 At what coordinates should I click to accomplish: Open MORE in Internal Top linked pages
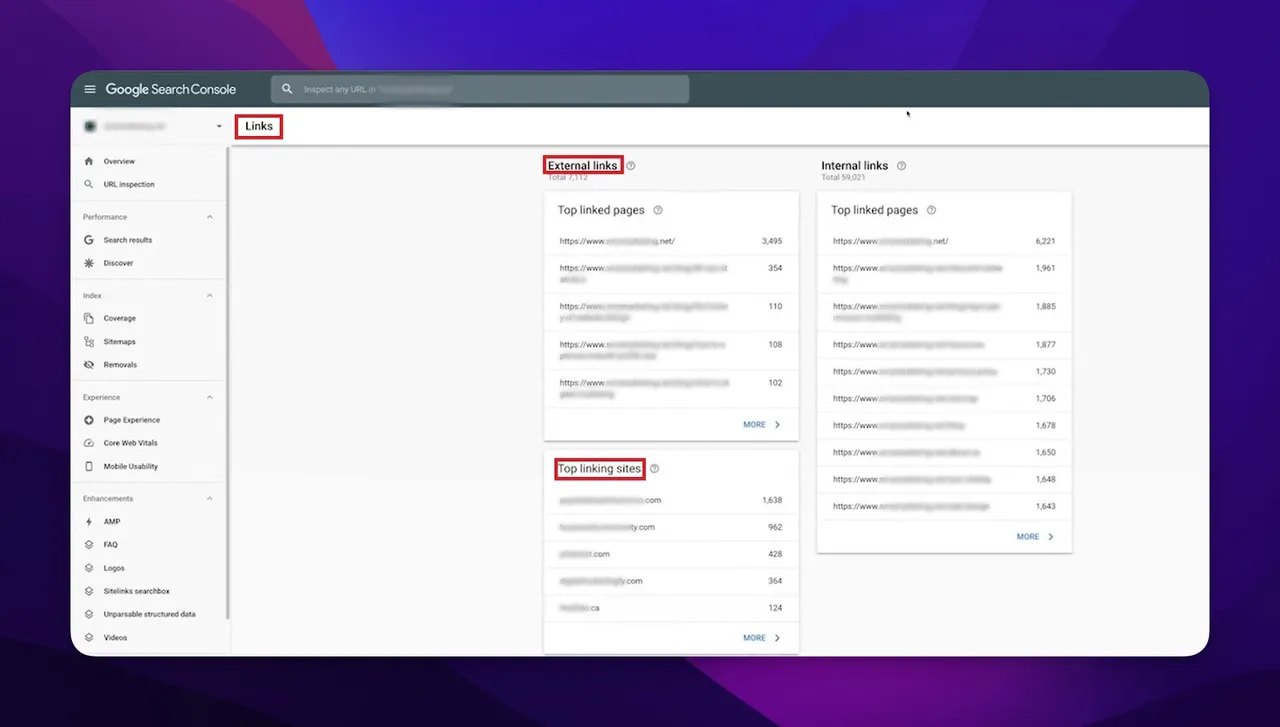coord(1036,537)
